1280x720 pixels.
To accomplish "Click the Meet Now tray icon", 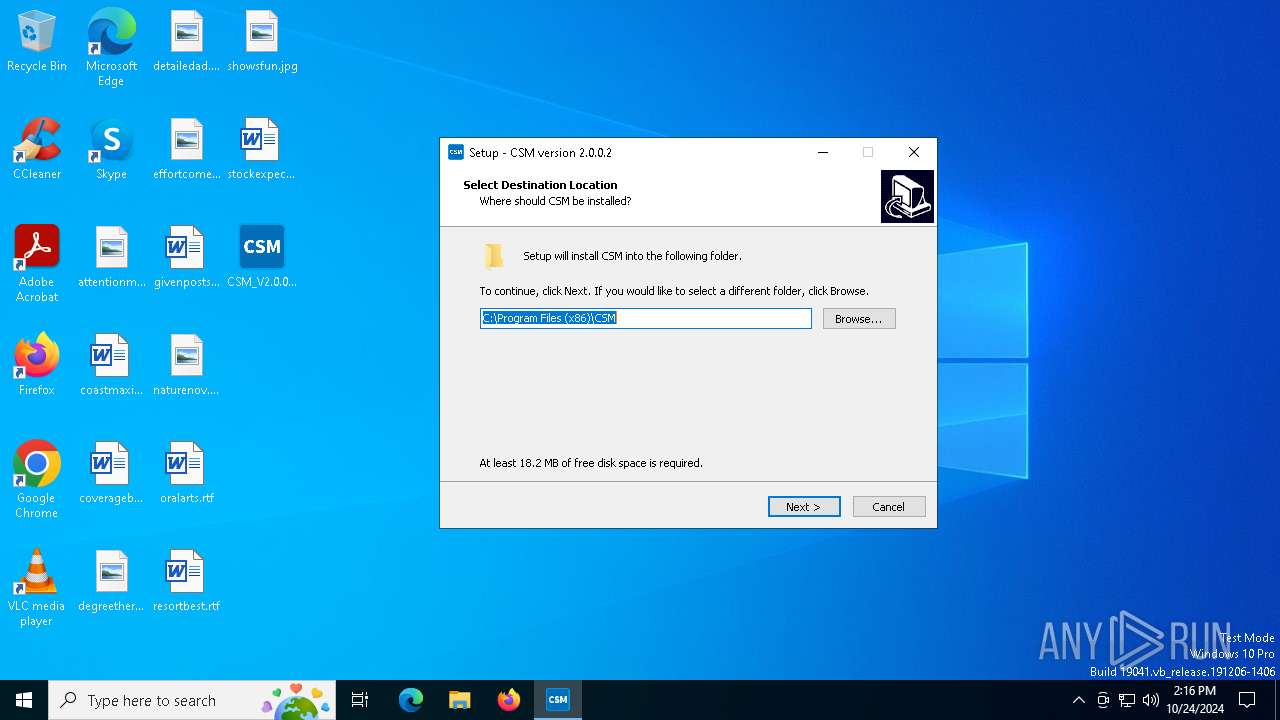I will [1103, 700].
